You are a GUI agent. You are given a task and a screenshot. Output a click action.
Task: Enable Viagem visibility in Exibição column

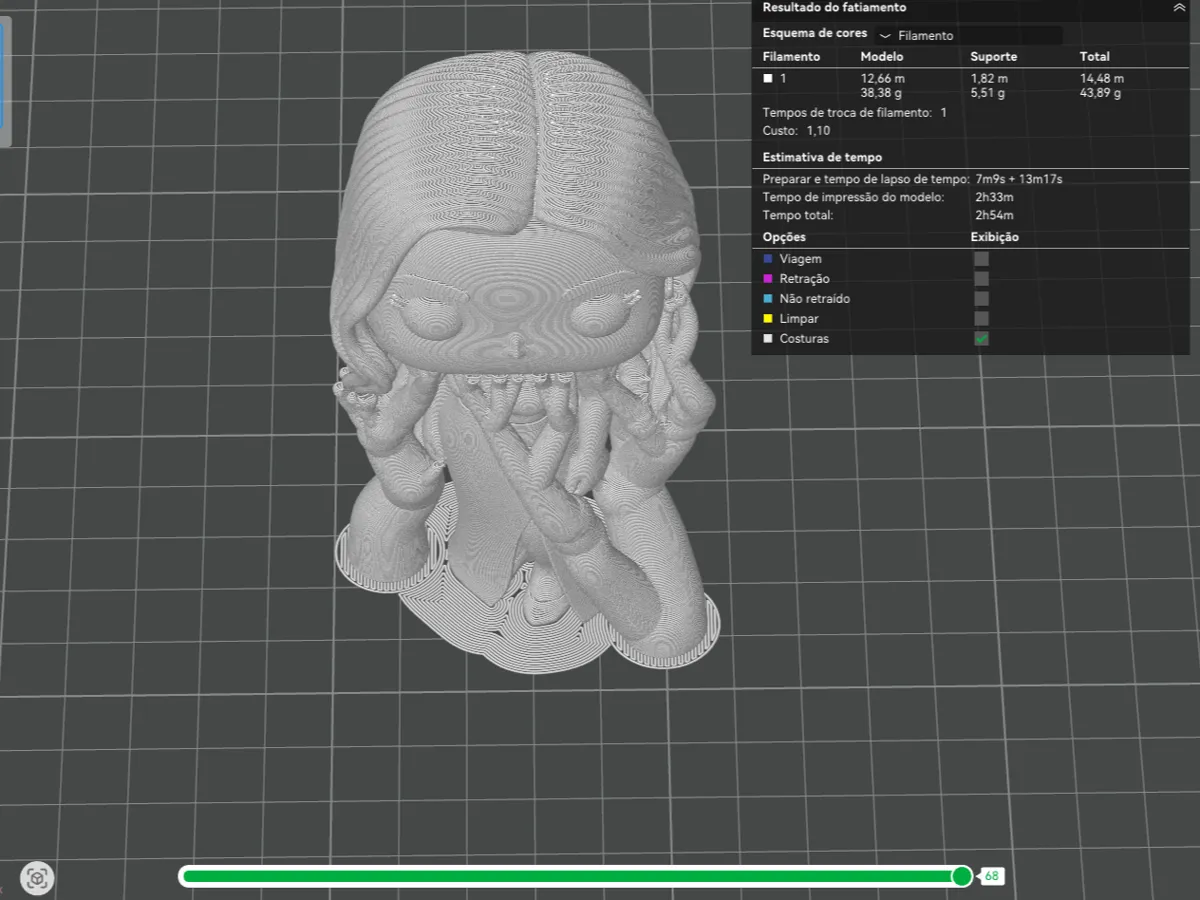(981, 258)
